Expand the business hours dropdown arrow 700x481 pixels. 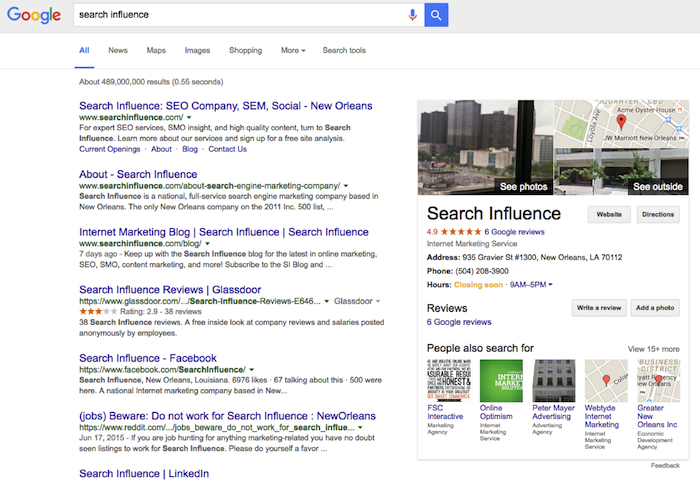(550, 285)
